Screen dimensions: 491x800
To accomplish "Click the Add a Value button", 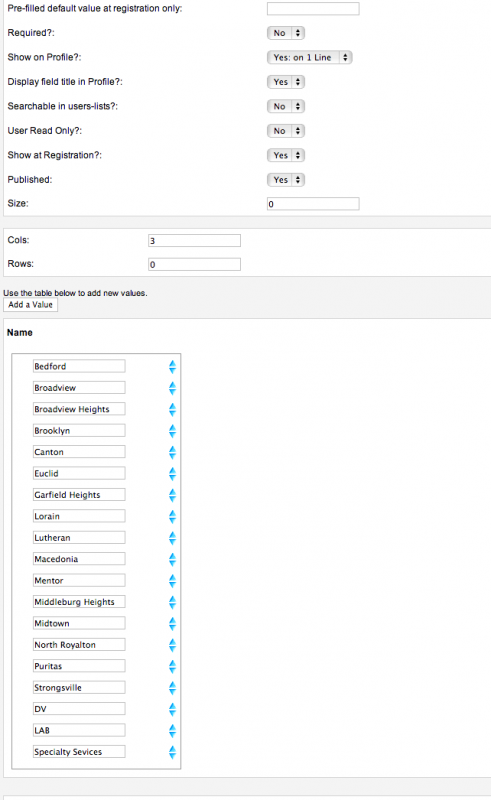I will (x=31, y=305).
